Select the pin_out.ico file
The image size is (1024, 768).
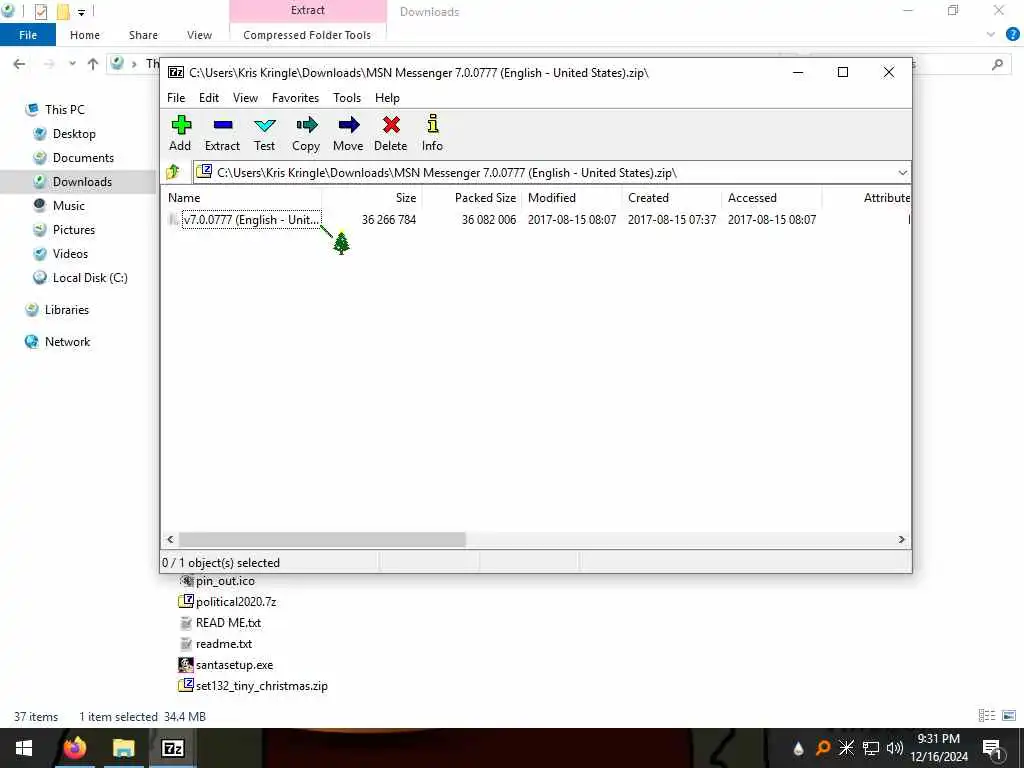point(217,581)
